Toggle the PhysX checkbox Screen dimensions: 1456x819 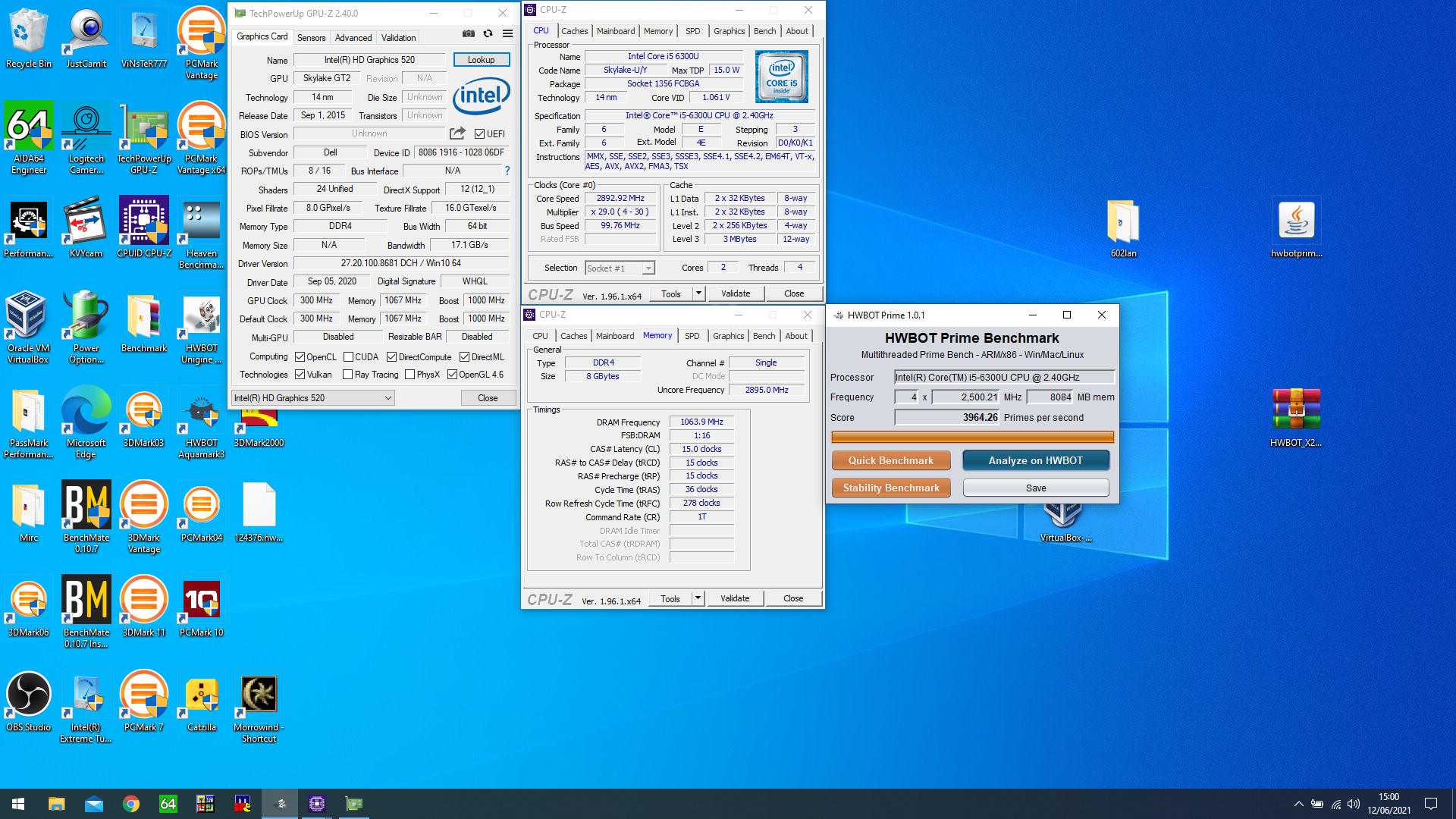409,375
